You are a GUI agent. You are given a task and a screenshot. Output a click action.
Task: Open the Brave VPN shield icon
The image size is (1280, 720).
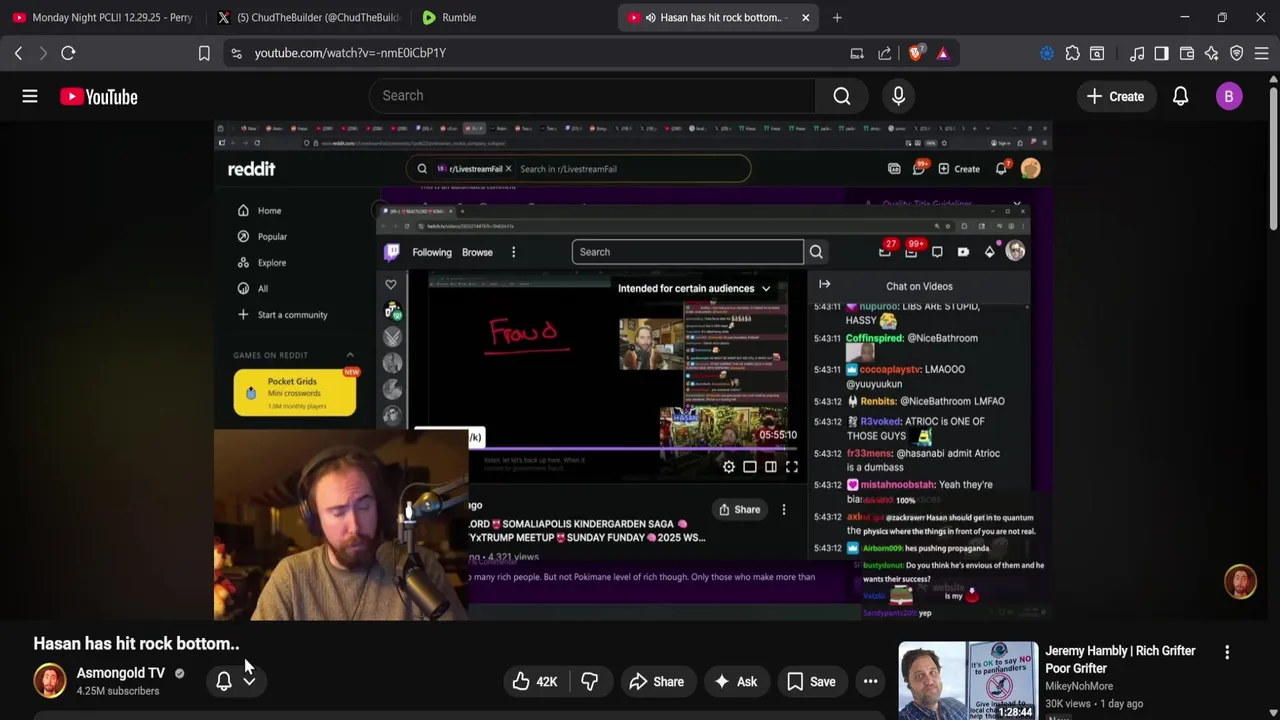1237,53
